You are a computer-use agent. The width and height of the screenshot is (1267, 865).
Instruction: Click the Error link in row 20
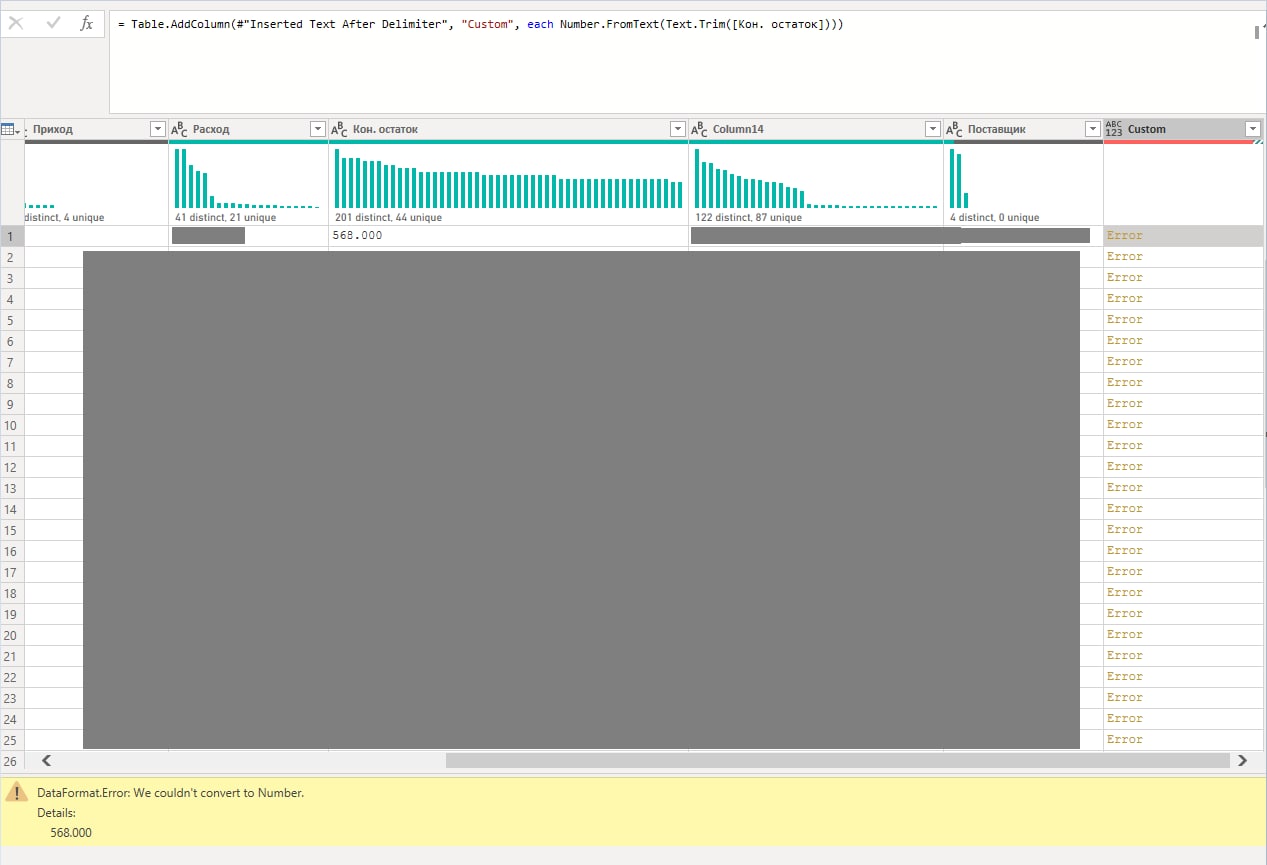(x=1124, y=635)
